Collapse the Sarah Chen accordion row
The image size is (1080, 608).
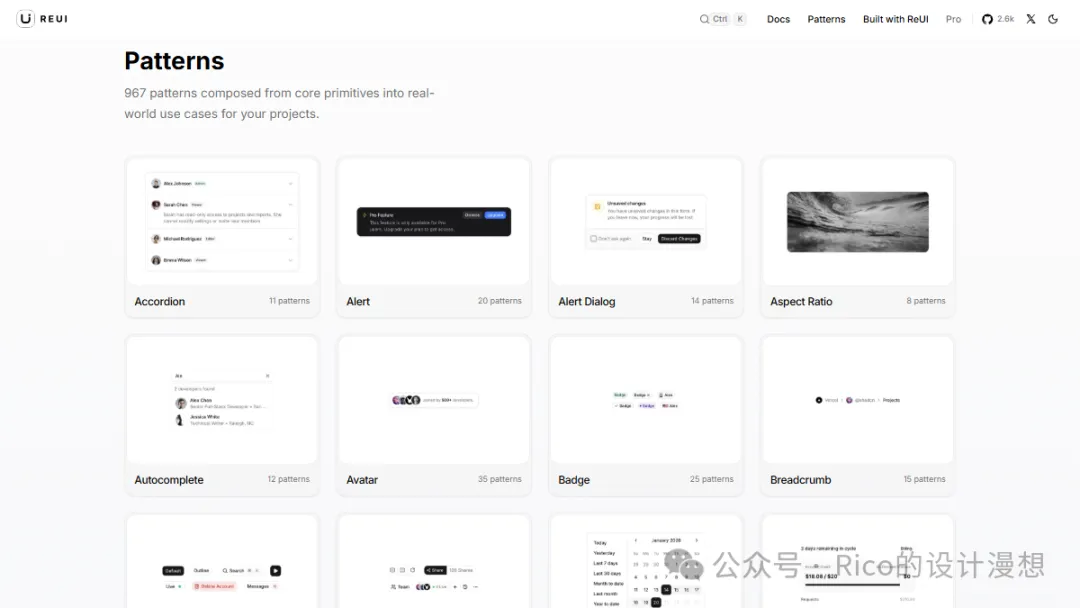tap(290, 204)
